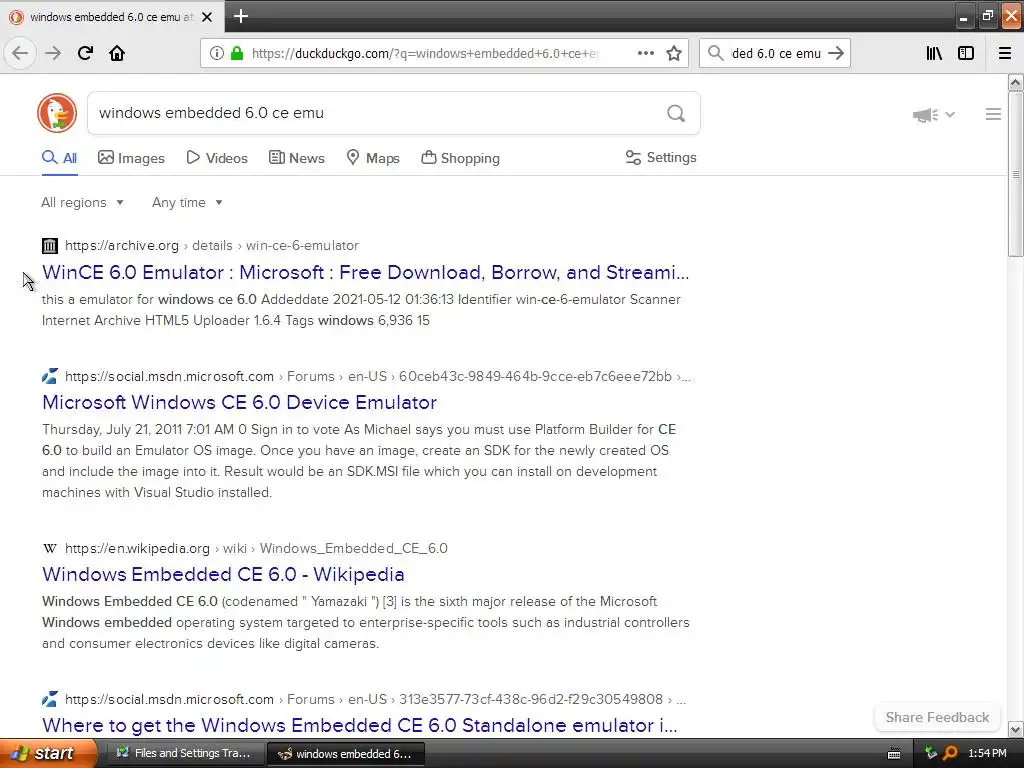Image resolution: width=1024 pixels, height=768 pixels.
Task: Click the green network tray icon
Action: click(x=931, y=754)
